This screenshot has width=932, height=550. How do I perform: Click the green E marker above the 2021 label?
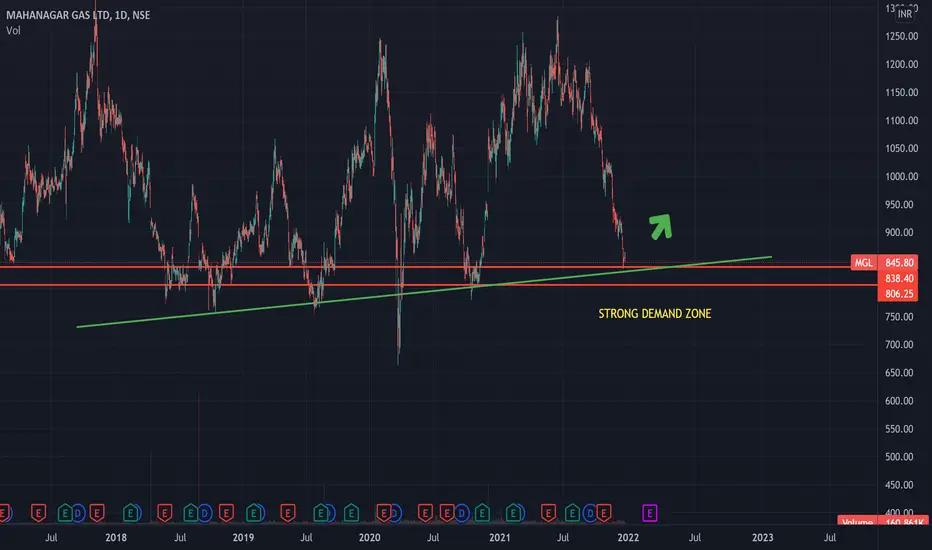click(514, 513)
